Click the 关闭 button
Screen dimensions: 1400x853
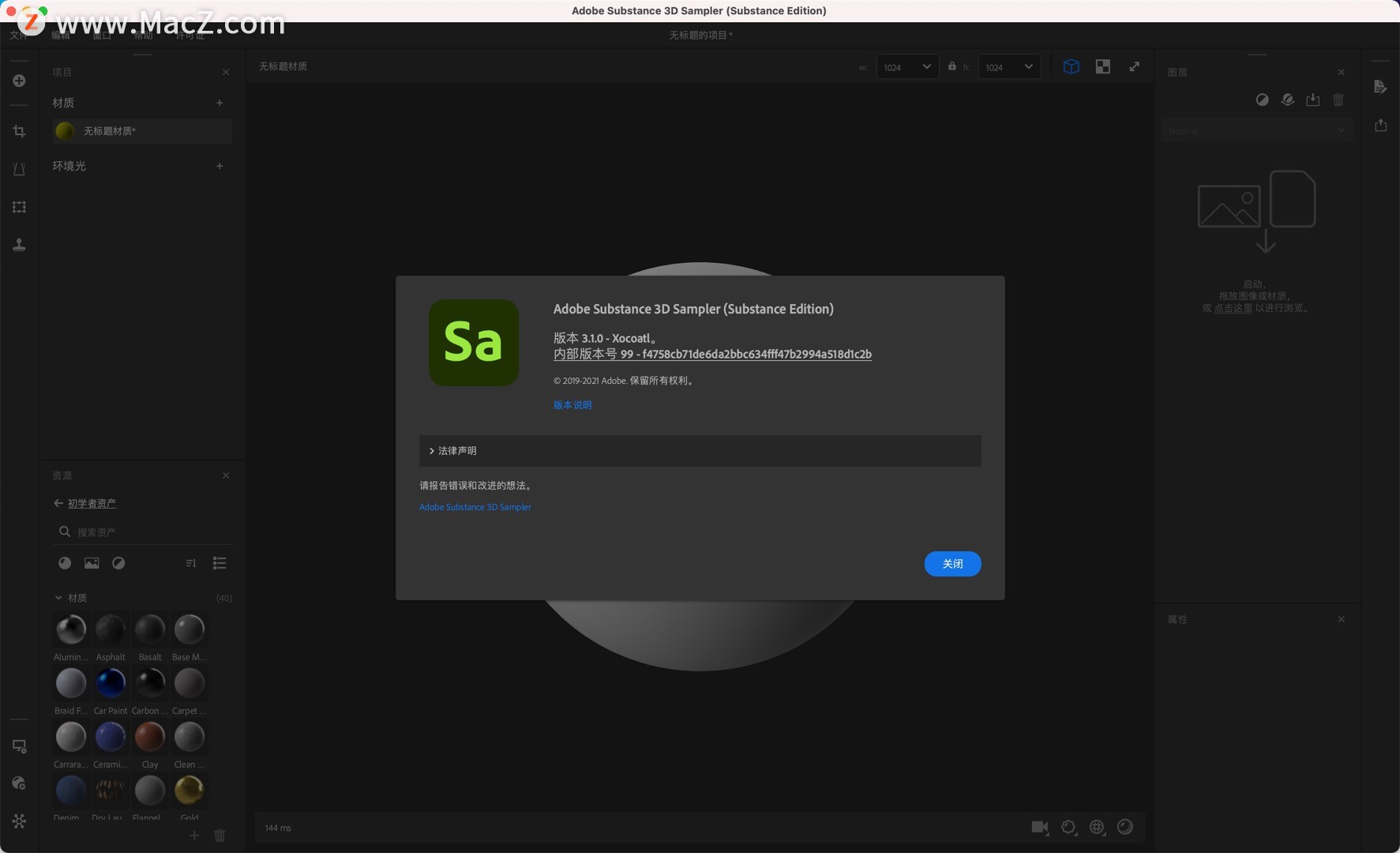tap(952, 564)
